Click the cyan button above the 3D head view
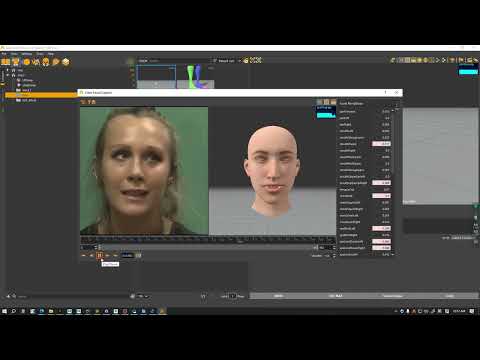Viewport: 480px width, 360px height. click(x=326, y=115)
